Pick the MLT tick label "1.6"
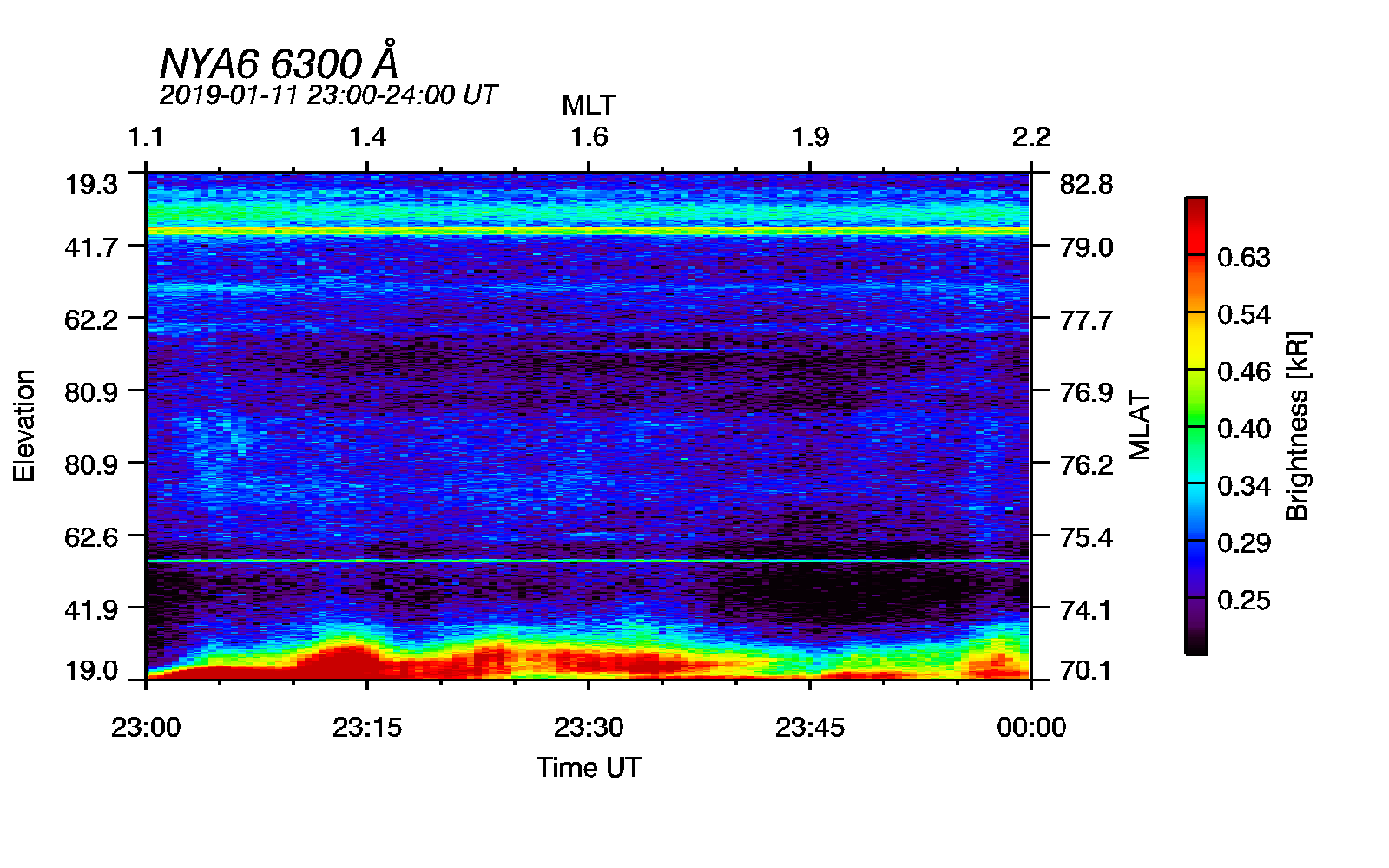This screenshot has width=1389, height=868. tap(589, 137)
